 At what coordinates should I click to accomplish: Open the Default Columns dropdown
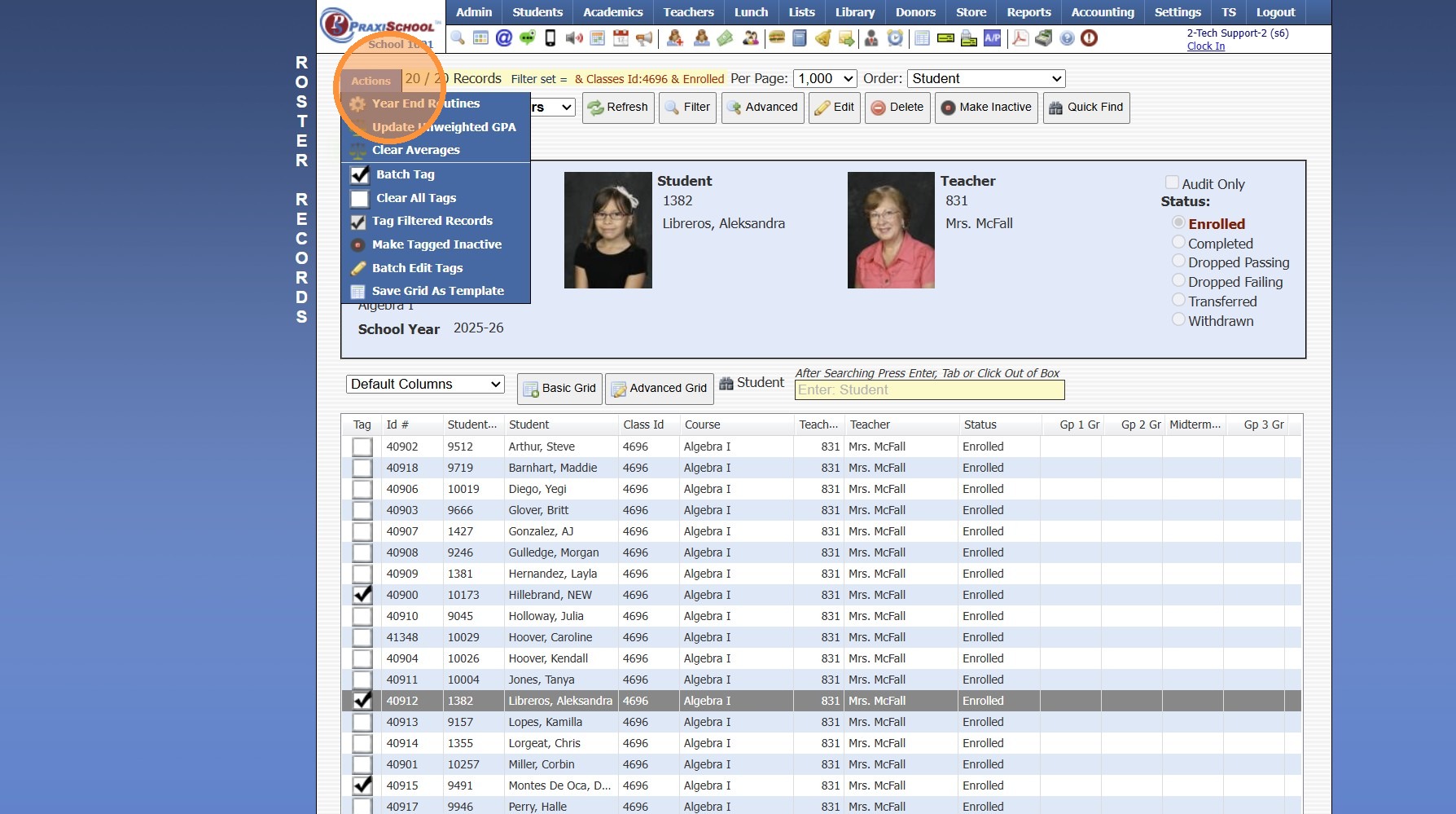tap(425, 384)
